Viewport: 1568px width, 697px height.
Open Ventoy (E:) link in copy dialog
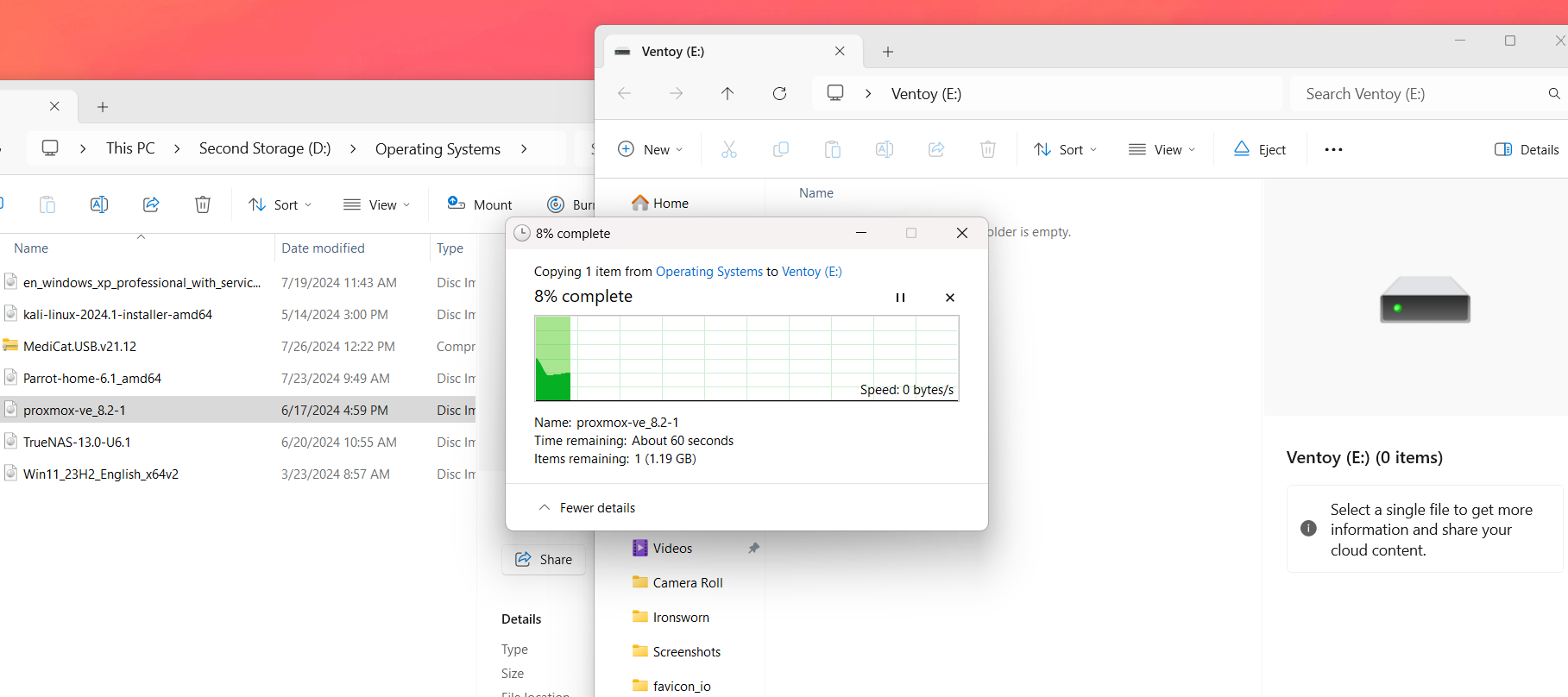(812, 272)
